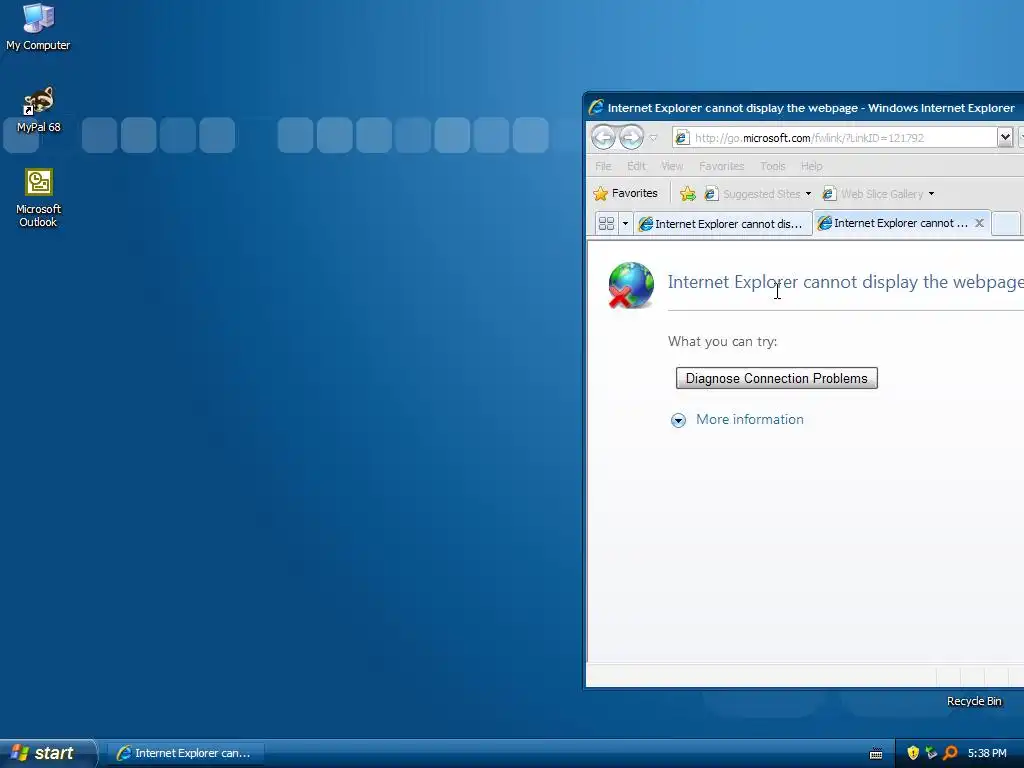Click the Start button
Screen dimensions: 1024x768
47,753
